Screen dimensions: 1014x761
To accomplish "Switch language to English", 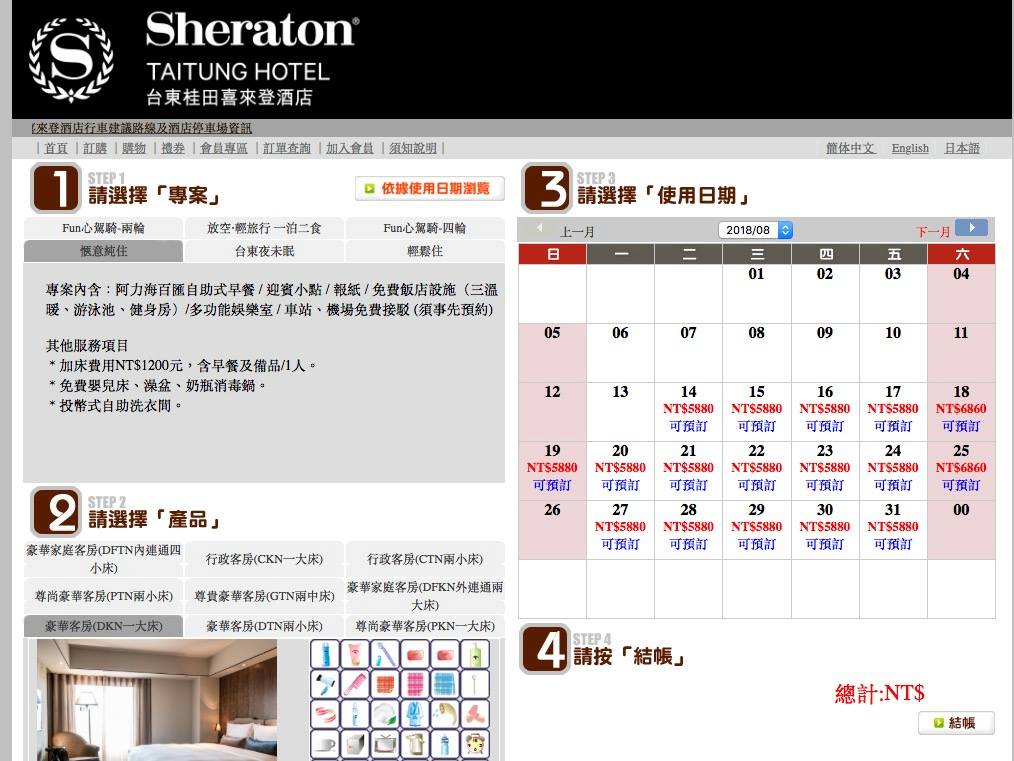I will coord(910,148).
